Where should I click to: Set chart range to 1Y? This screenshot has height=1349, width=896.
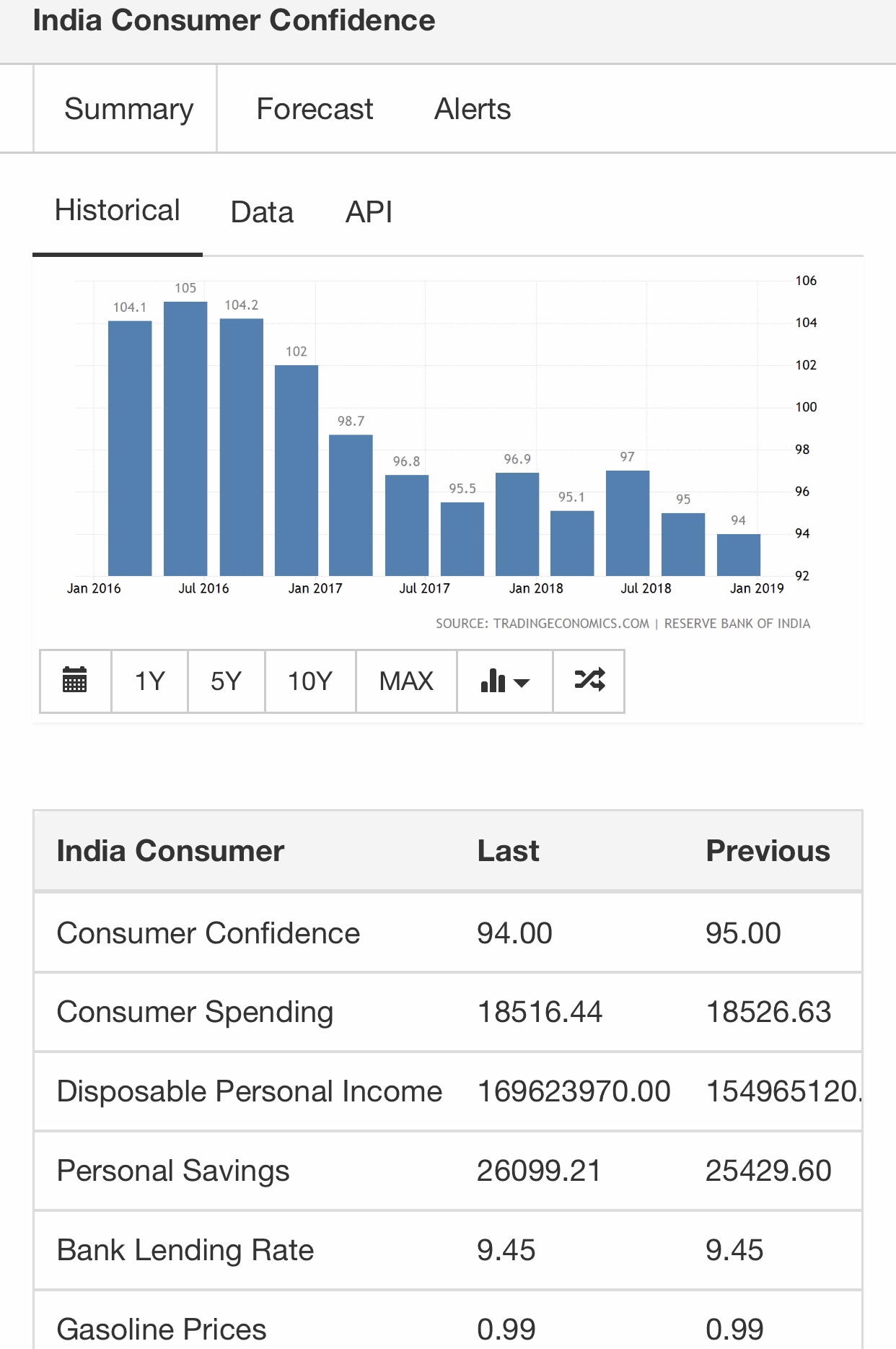pos(150,681)
